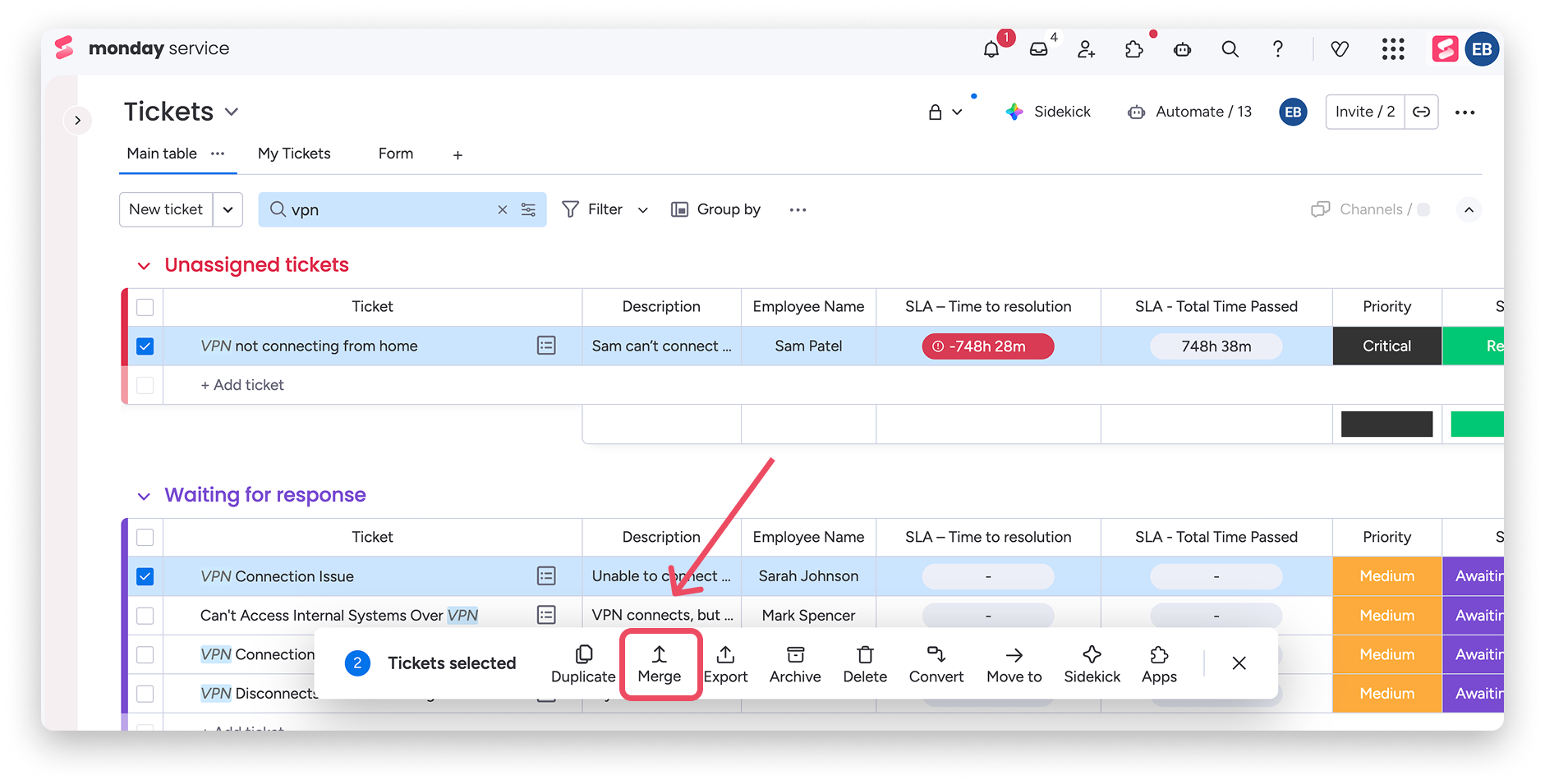Check Can't Access Internal Systems Over VPN ticket
The width and height of the screenshot is (1545, 784).
click(x=145, y=615)
